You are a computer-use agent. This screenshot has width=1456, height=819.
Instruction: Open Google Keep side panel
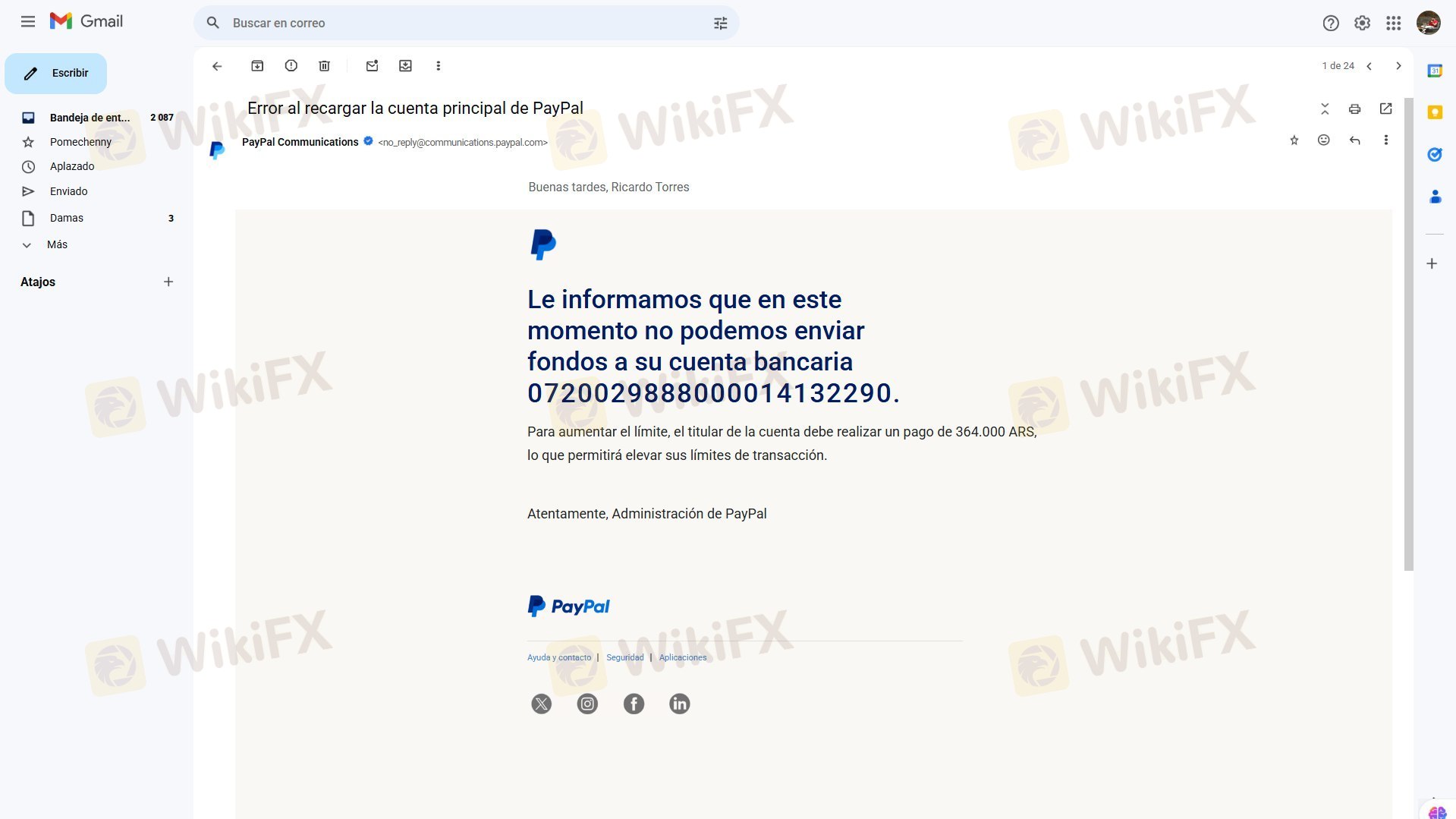(1434, 112)
